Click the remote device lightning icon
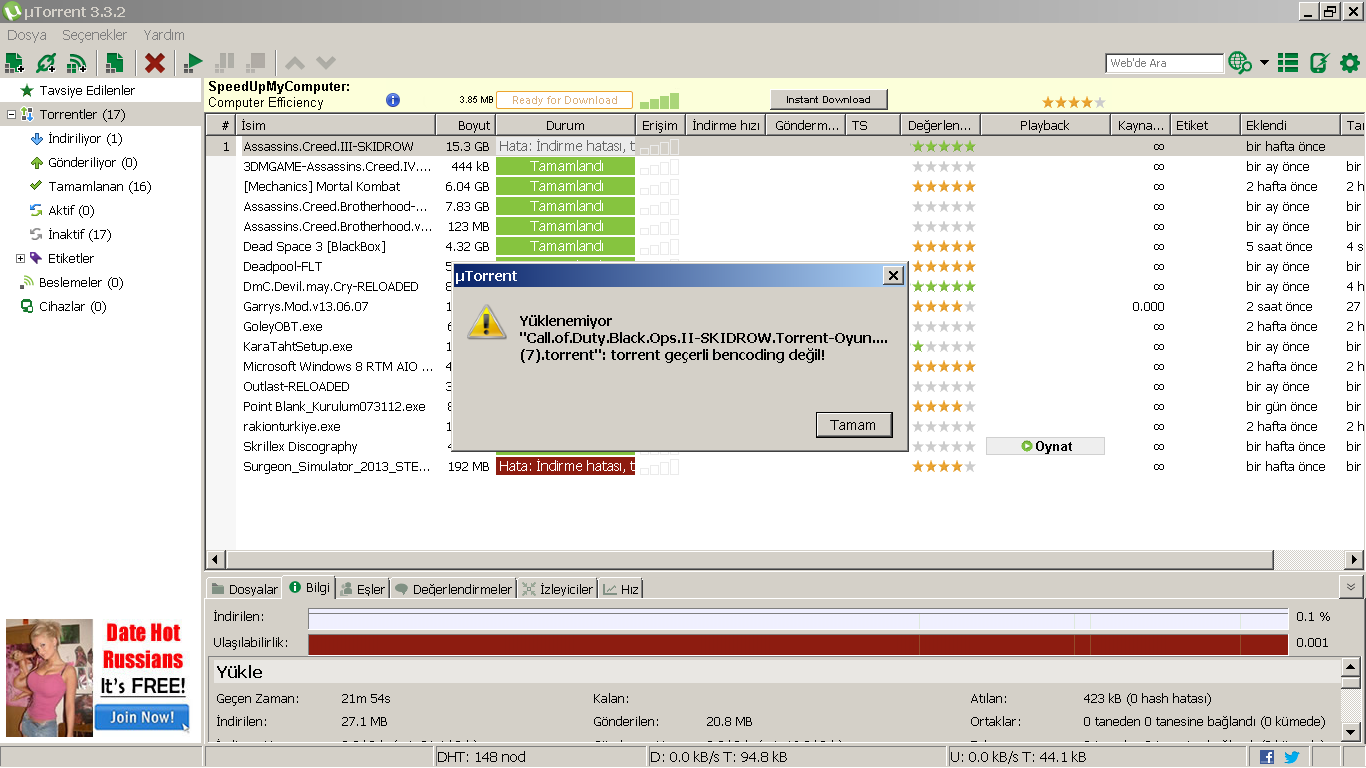Screen dimensions: 1366x768 (1319, 63)
